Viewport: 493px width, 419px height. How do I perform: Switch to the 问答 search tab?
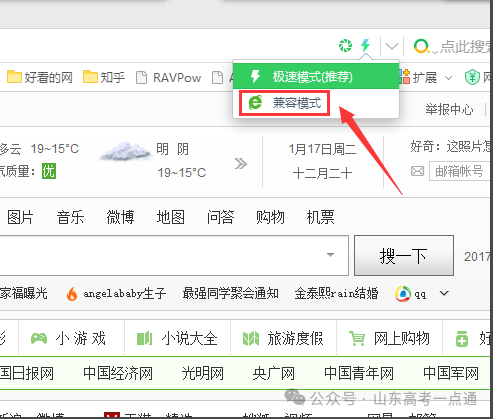coord(220,217)
